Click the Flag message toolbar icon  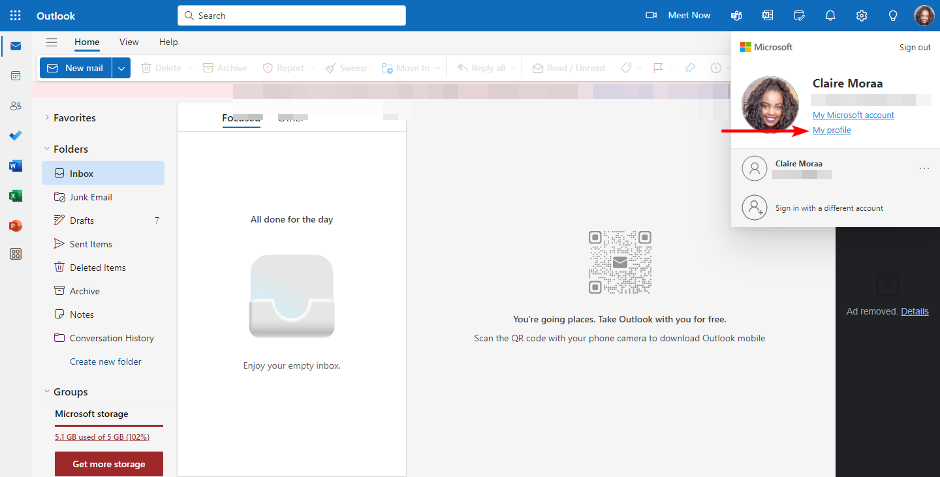pyautogui.click(x=658, y=68)
